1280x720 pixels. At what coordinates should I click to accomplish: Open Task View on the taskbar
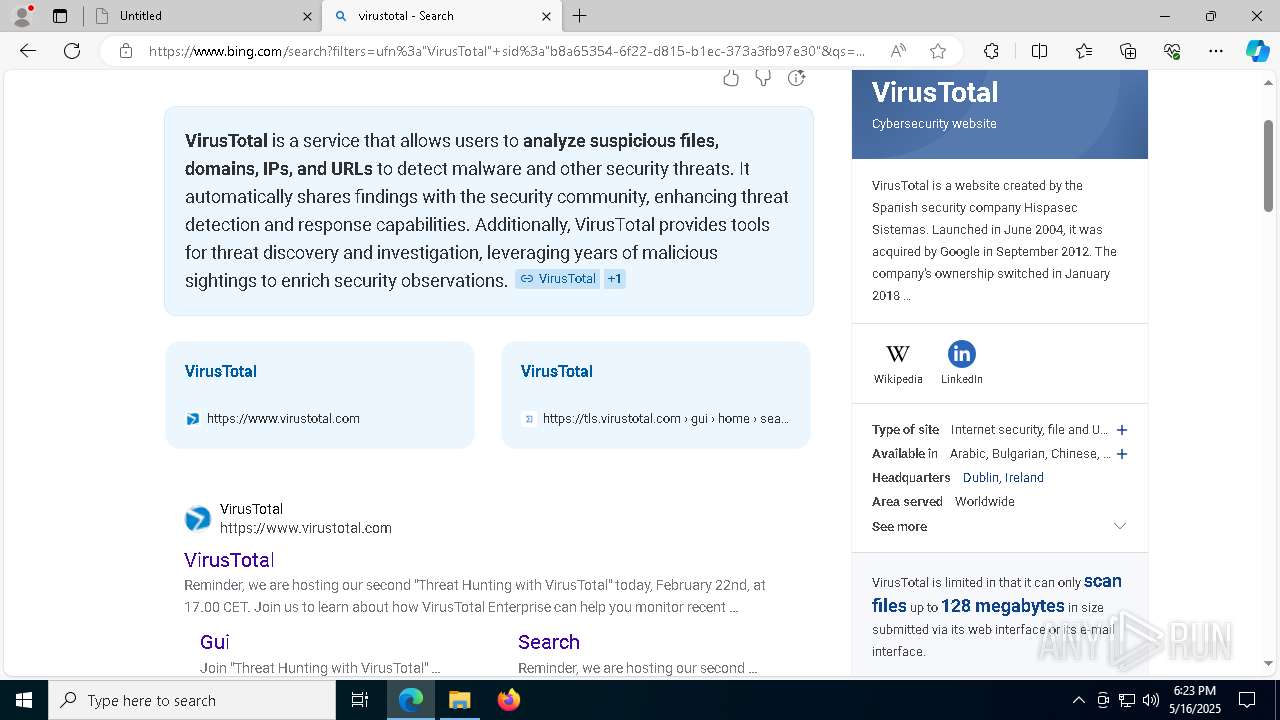coord(360,700)
